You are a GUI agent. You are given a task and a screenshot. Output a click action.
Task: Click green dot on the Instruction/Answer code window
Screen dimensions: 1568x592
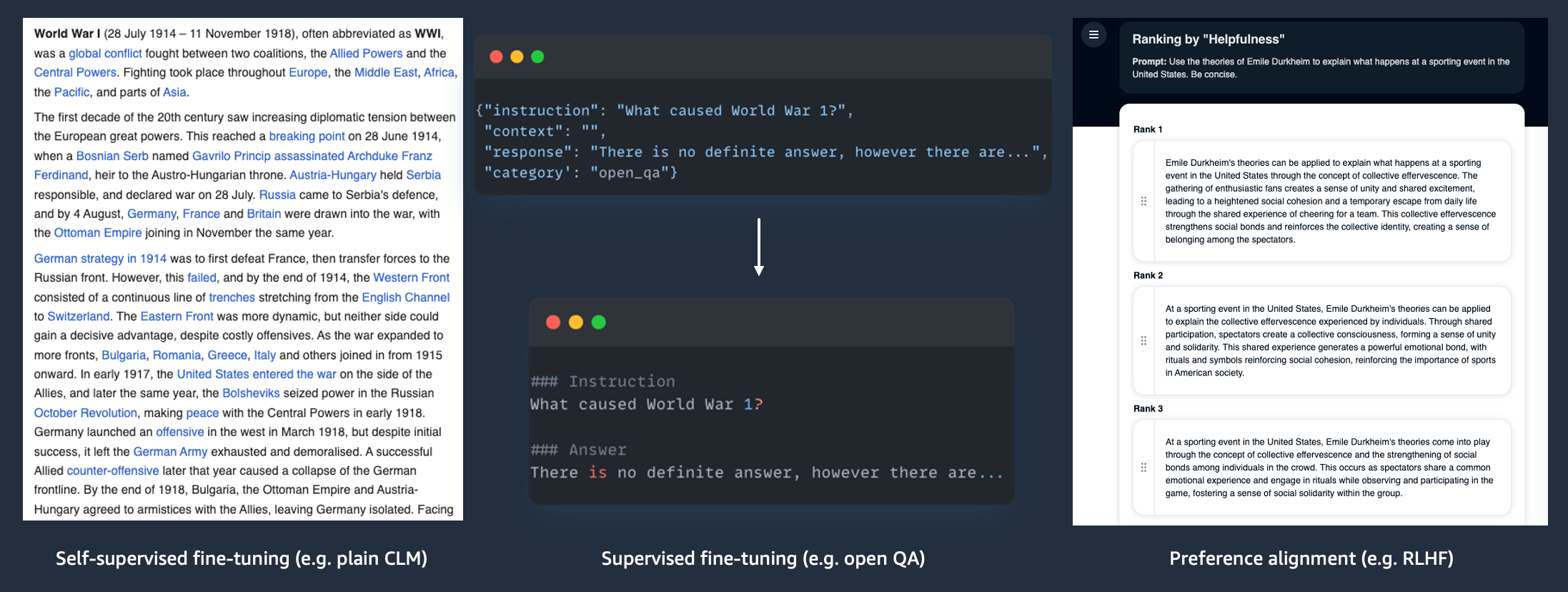pyautogui.click(x=599, y=322)
